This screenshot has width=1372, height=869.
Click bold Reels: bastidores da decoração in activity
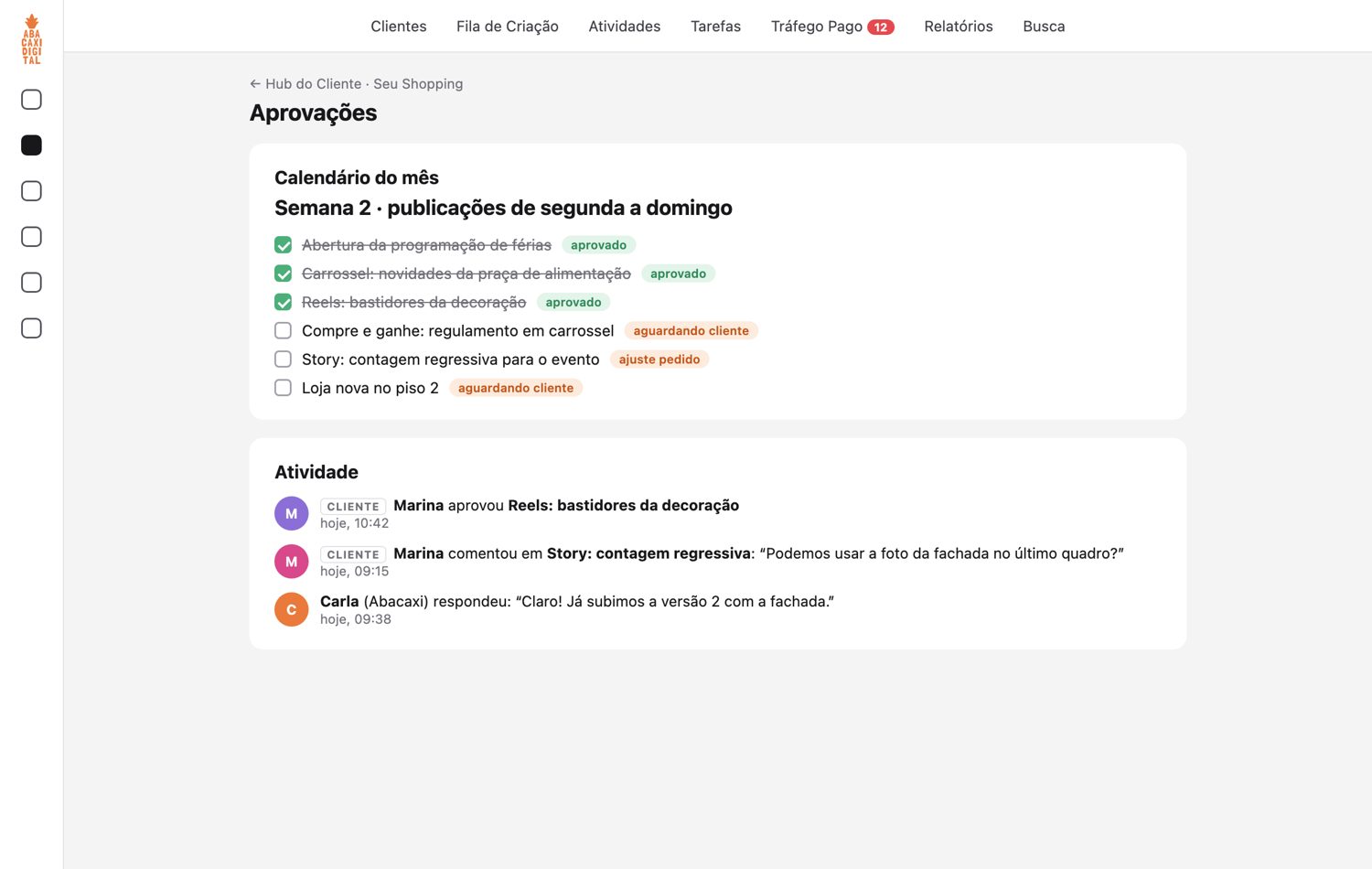point(624,505)
